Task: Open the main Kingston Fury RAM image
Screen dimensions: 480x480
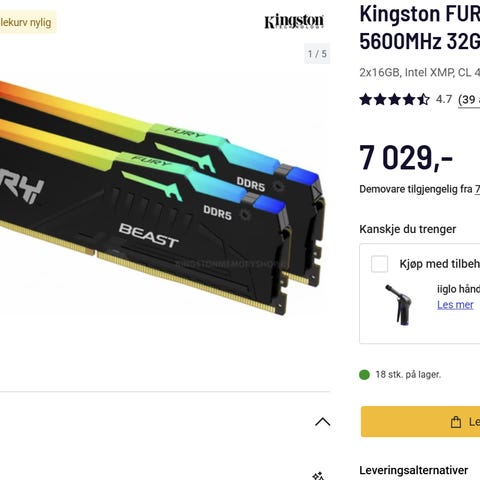Action: coord(160,197)
